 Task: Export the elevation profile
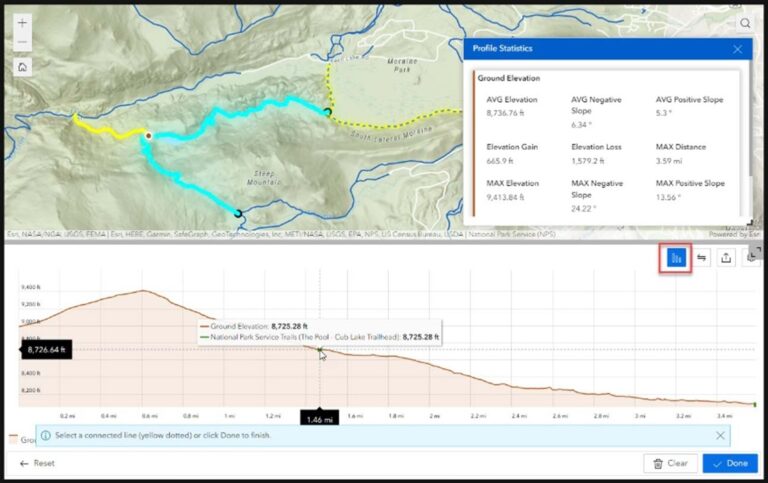727,258
